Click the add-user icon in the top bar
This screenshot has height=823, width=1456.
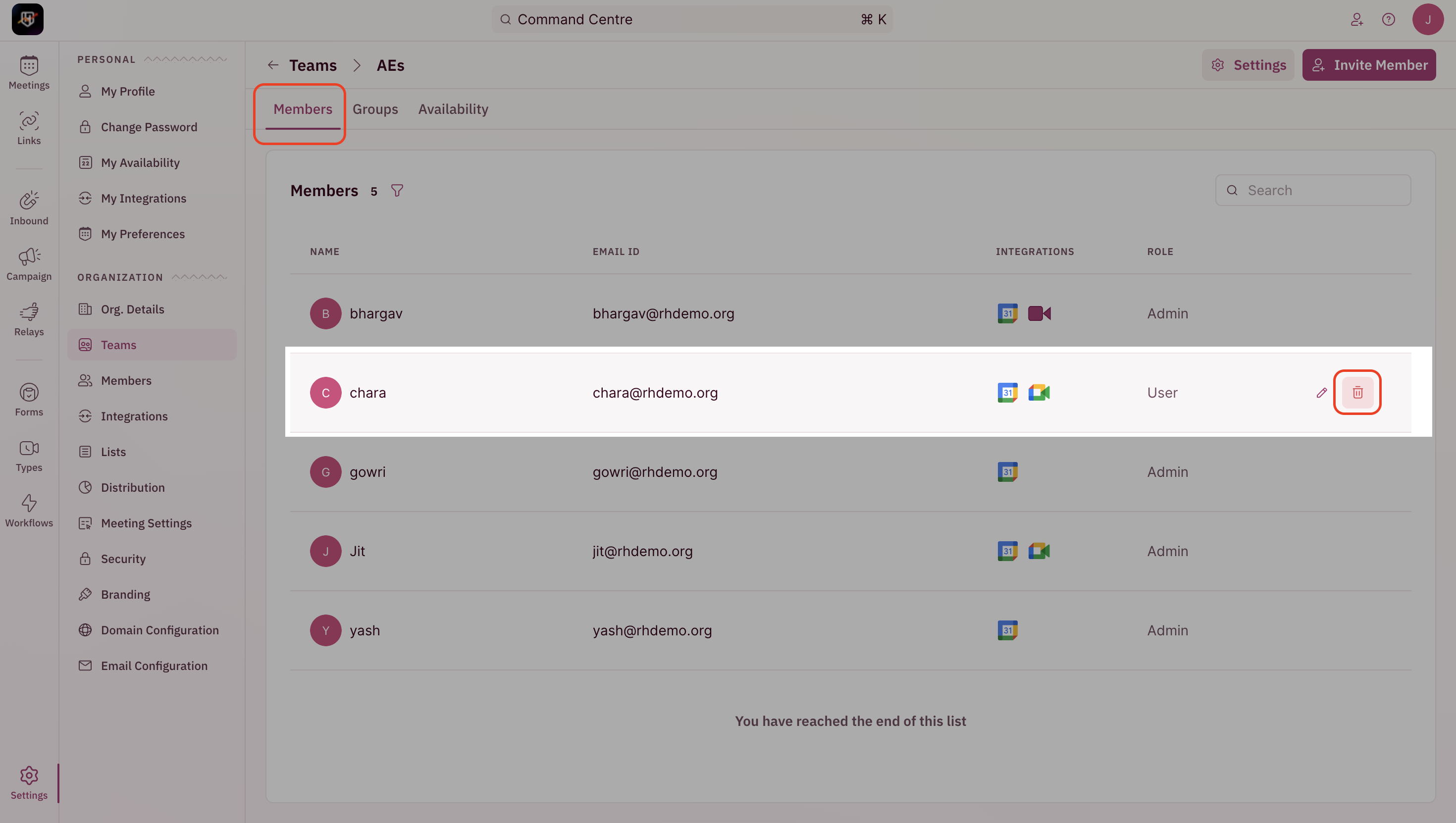(x=1356, y=19)
